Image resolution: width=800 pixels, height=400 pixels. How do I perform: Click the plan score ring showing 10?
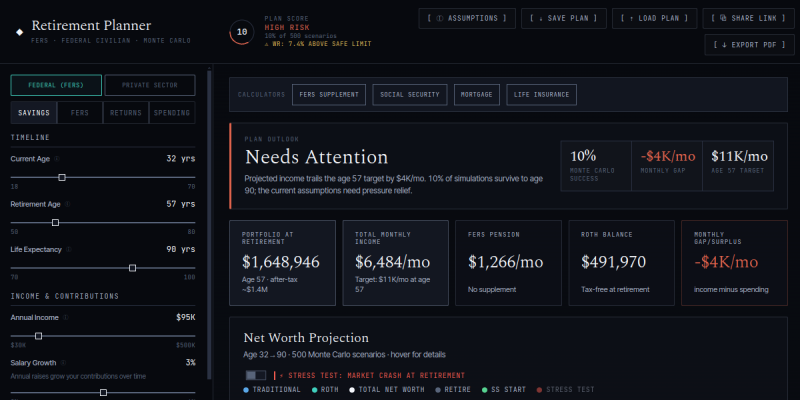242,32
